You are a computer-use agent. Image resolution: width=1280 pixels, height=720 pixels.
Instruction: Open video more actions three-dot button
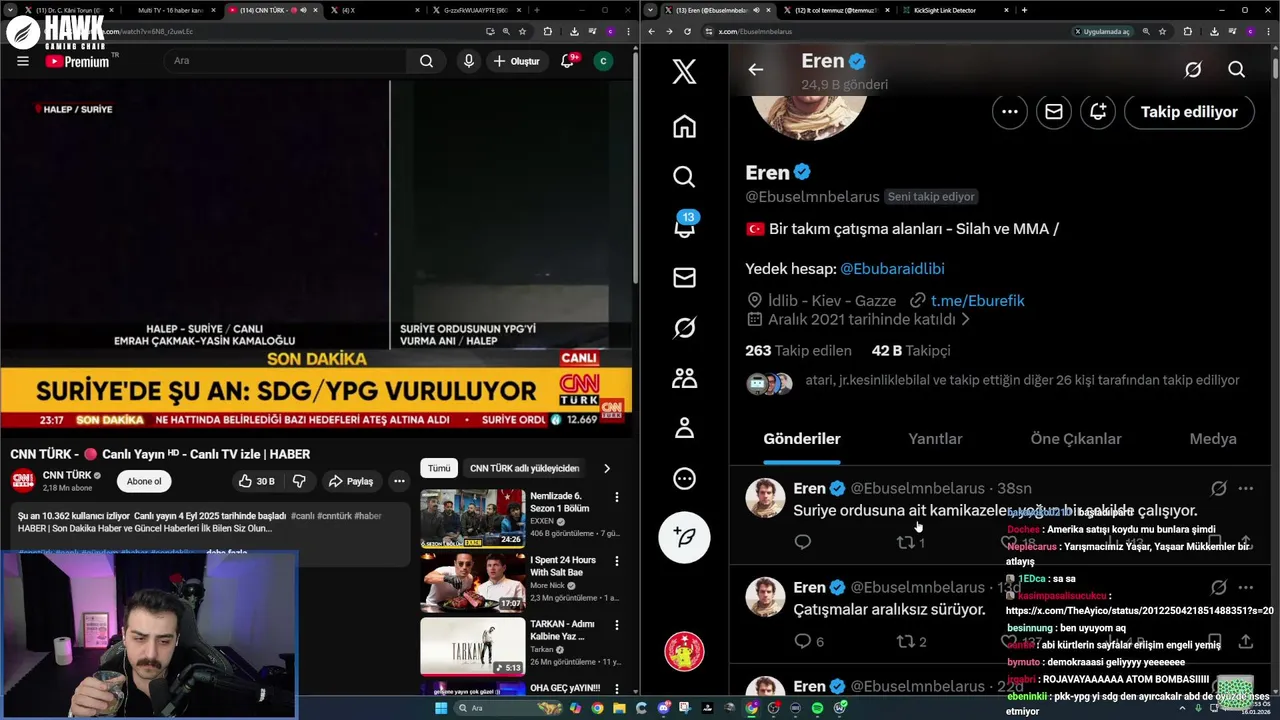click(x=399, y=481)
